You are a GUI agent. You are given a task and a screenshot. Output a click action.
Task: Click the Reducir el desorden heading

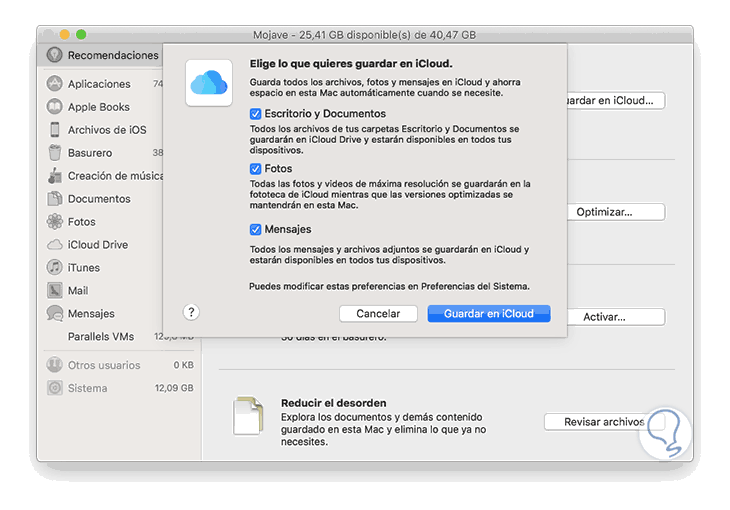(333, 403)
